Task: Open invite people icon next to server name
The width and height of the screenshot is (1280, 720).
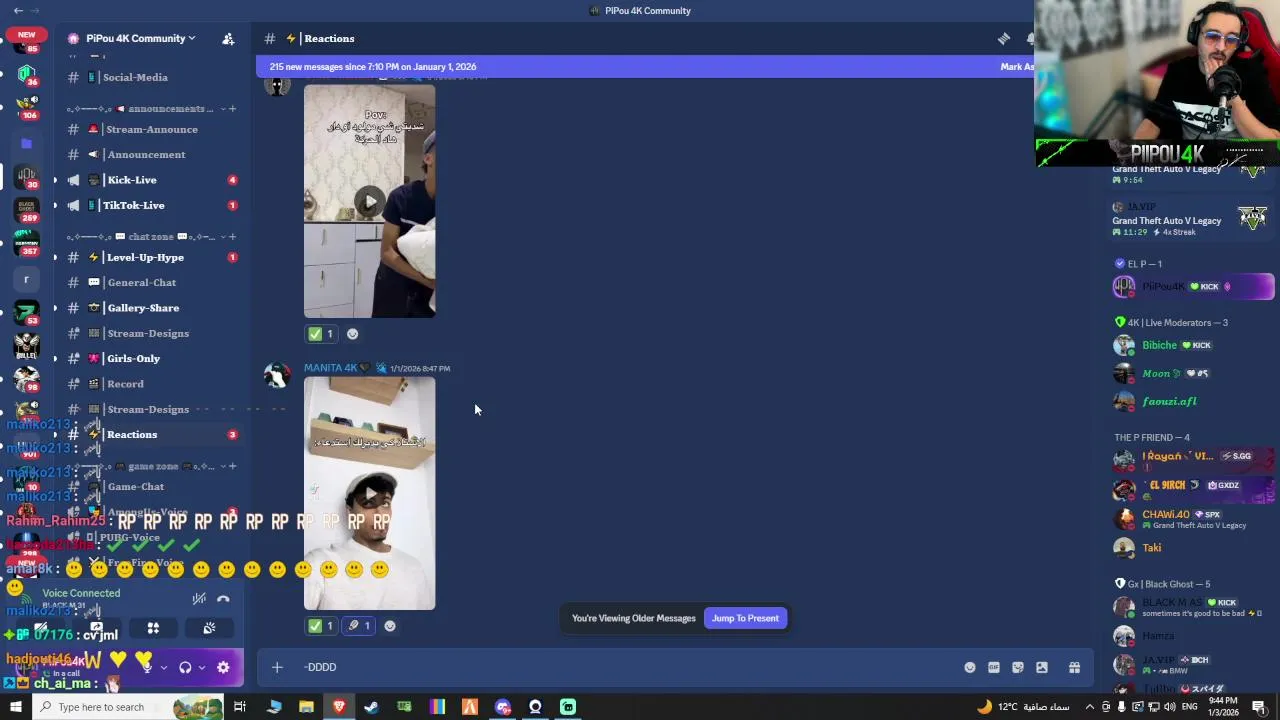Action: point(228,39)
